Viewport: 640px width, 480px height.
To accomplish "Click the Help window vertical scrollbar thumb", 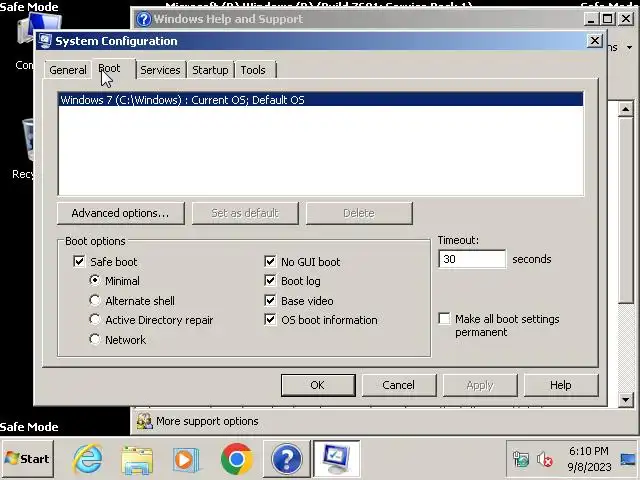I will (x=625, y=210).
